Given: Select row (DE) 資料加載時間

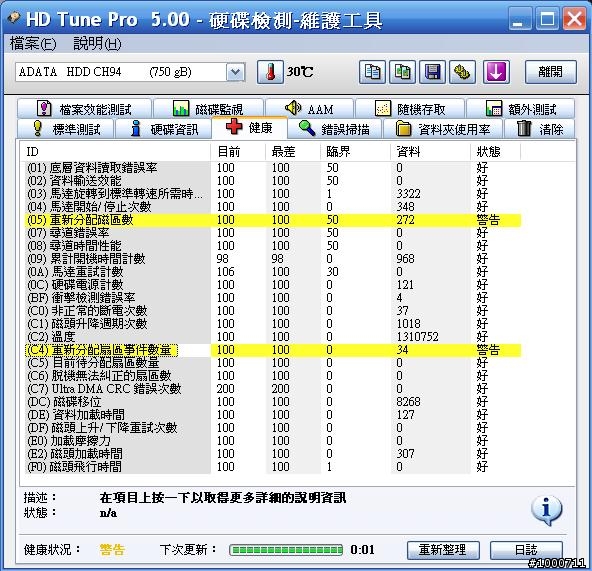Looking at the screenshot, I should tap(273, 415).
